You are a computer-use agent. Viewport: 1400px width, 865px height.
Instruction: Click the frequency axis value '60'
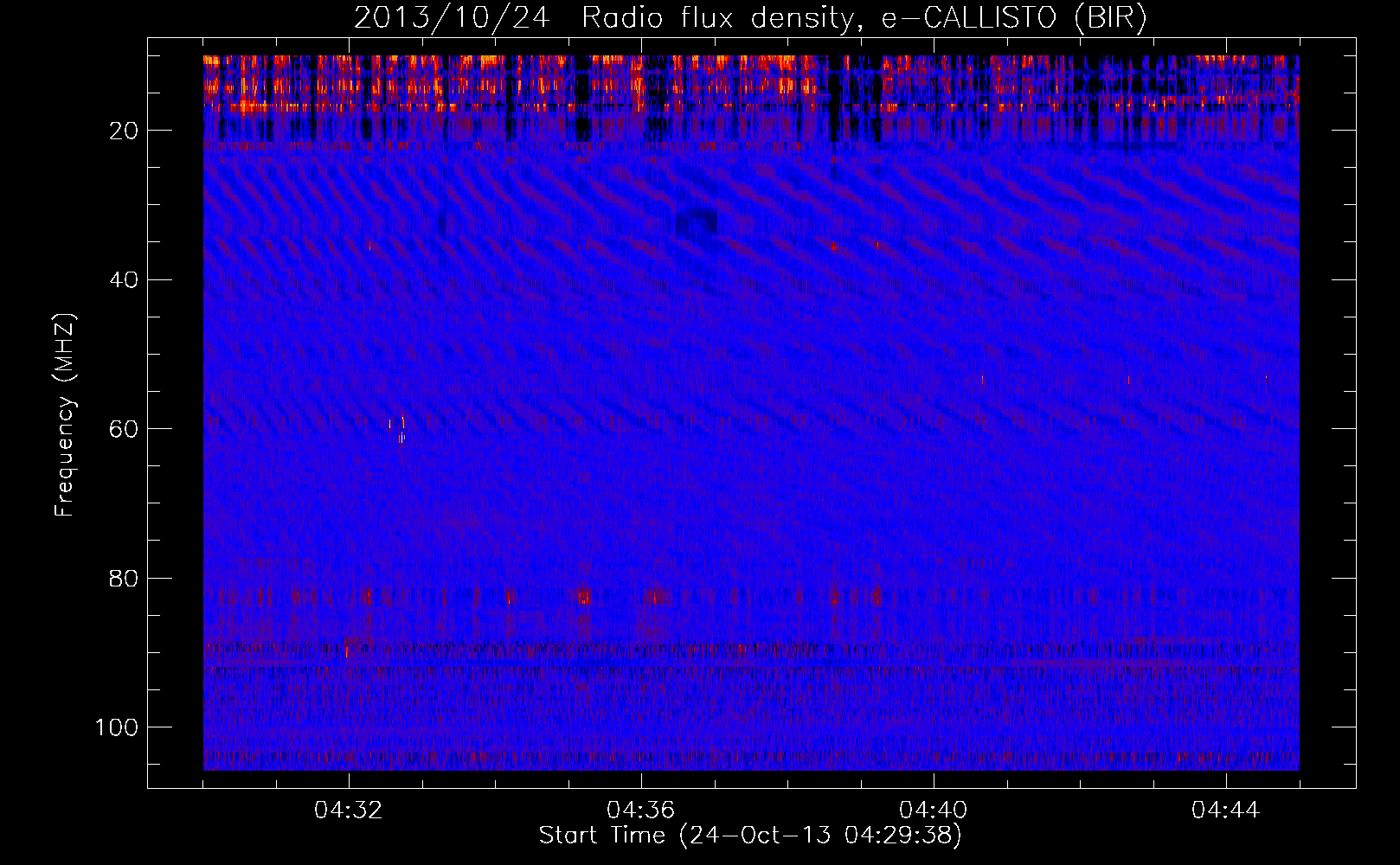(125, 429)
